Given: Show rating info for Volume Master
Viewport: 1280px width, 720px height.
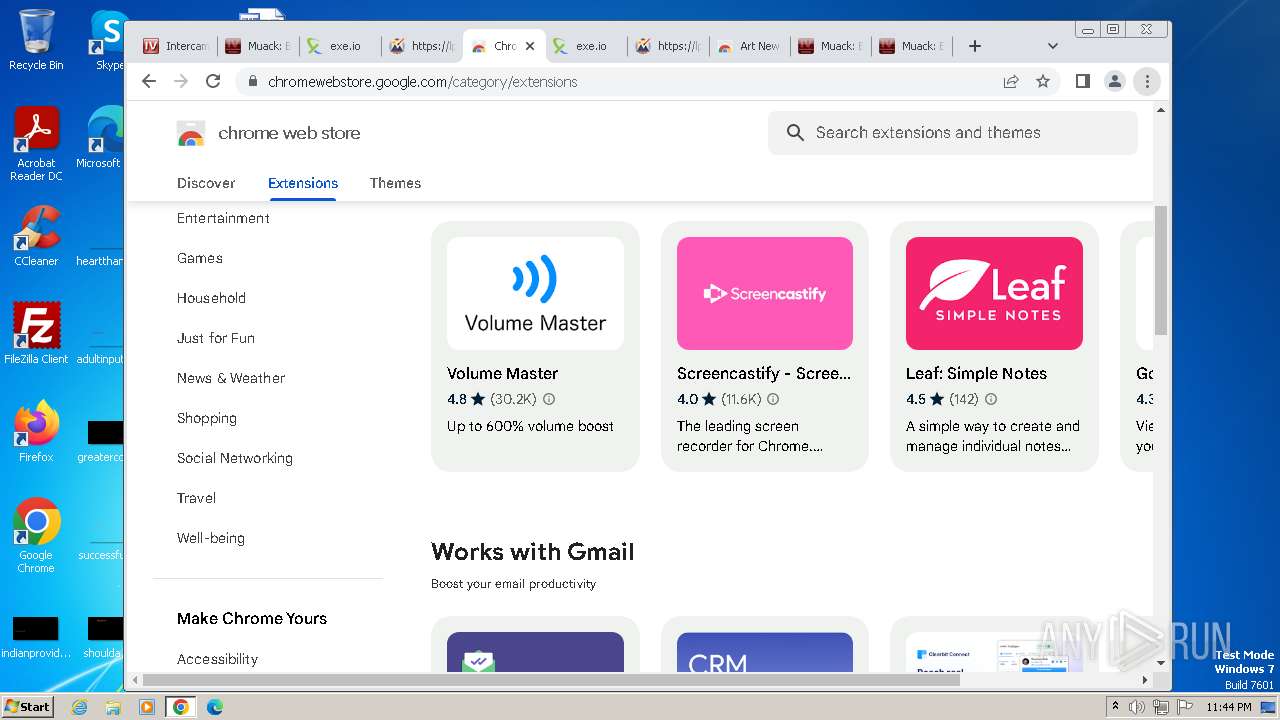Looking at the screenshot, I should point(549,399).
